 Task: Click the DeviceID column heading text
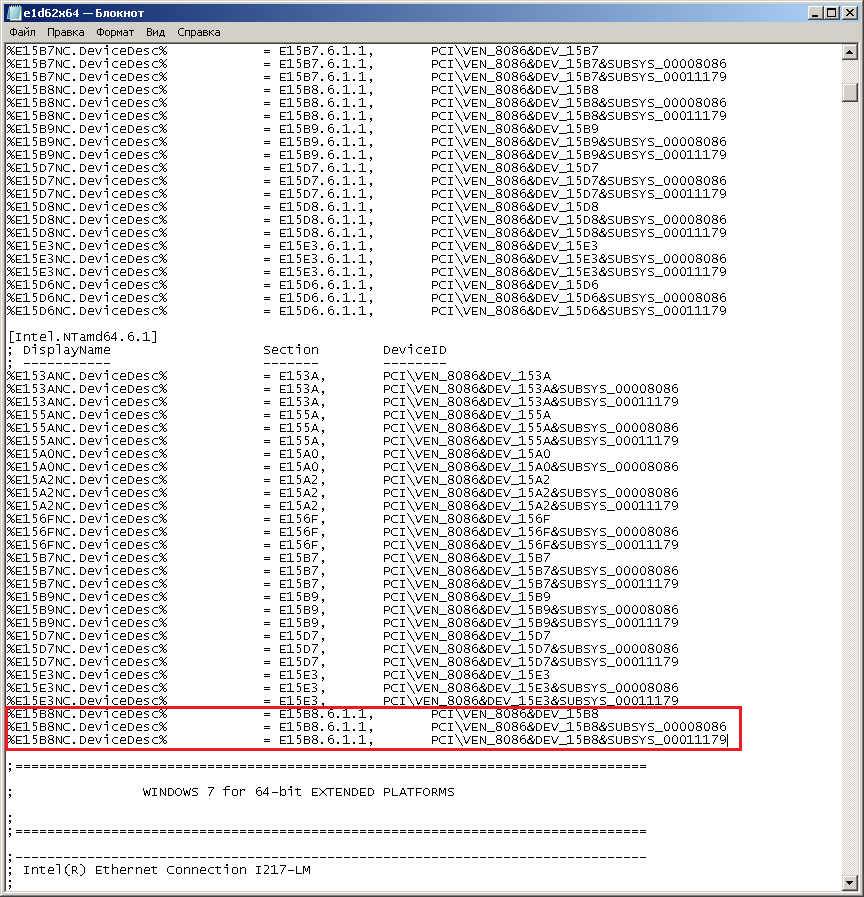415,350
